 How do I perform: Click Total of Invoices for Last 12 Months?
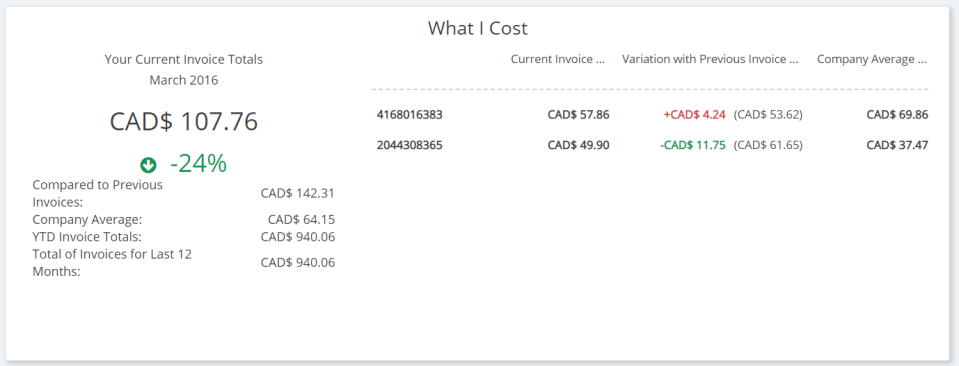112,263
